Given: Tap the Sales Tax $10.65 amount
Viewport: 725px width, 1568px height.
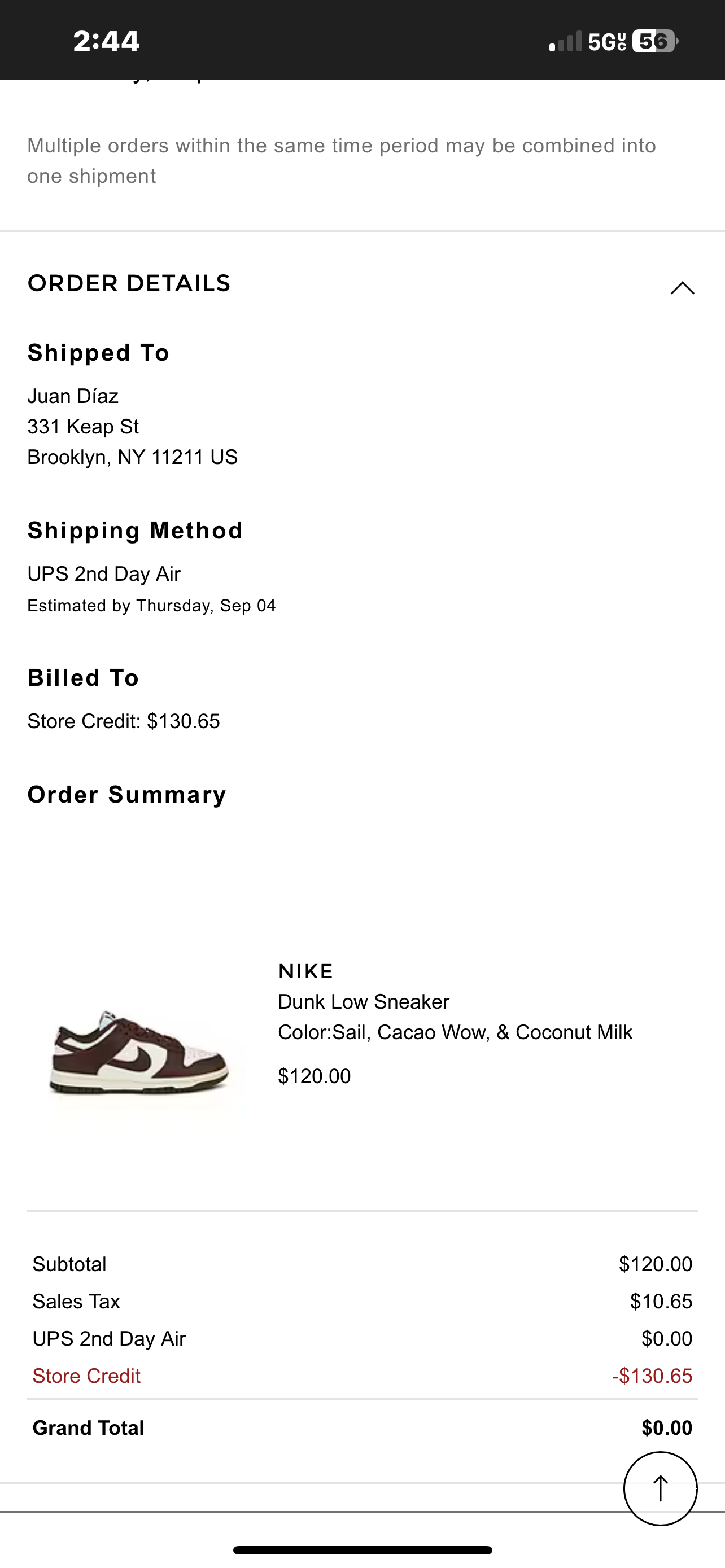Looking at the screenshot, I should [661, 1302].
